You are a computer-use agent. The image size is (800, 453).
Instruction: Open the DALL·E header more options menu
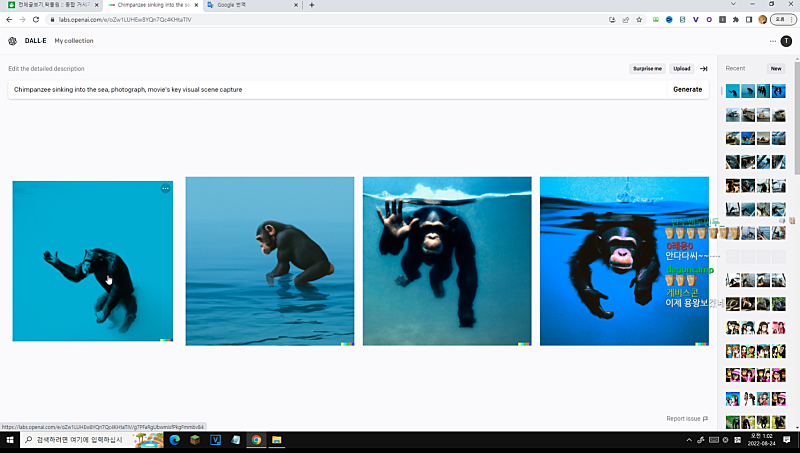(773, 41)
